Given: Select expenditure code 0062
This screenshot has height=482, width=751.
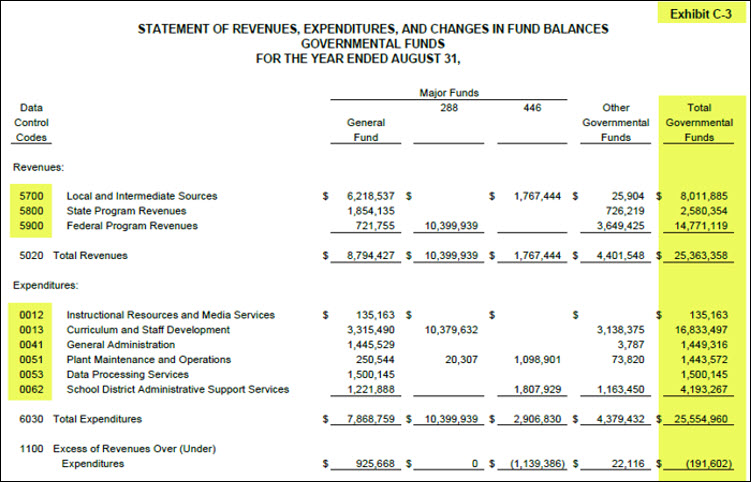Looking at the screenshot, I should click(x=31, y=389).
